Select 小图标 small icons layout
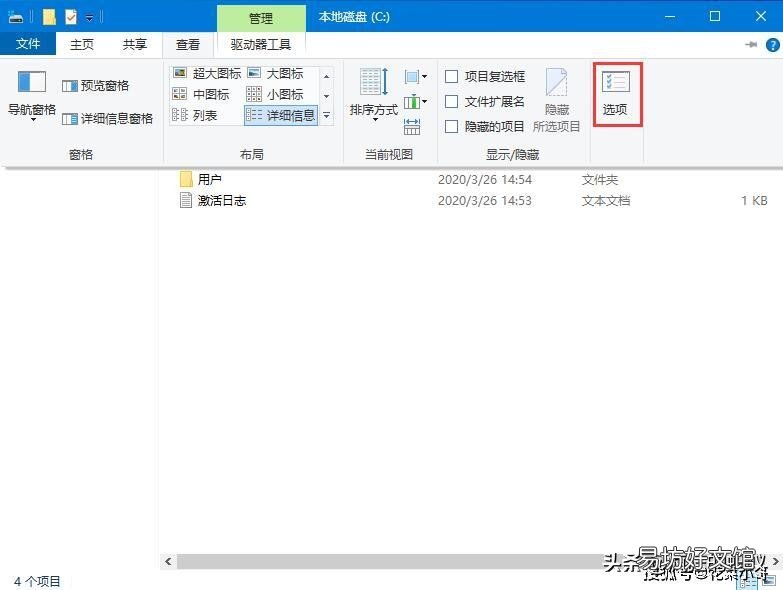This screenshot has width=783, height=590. pyautogui.click(x=275, y=94)
